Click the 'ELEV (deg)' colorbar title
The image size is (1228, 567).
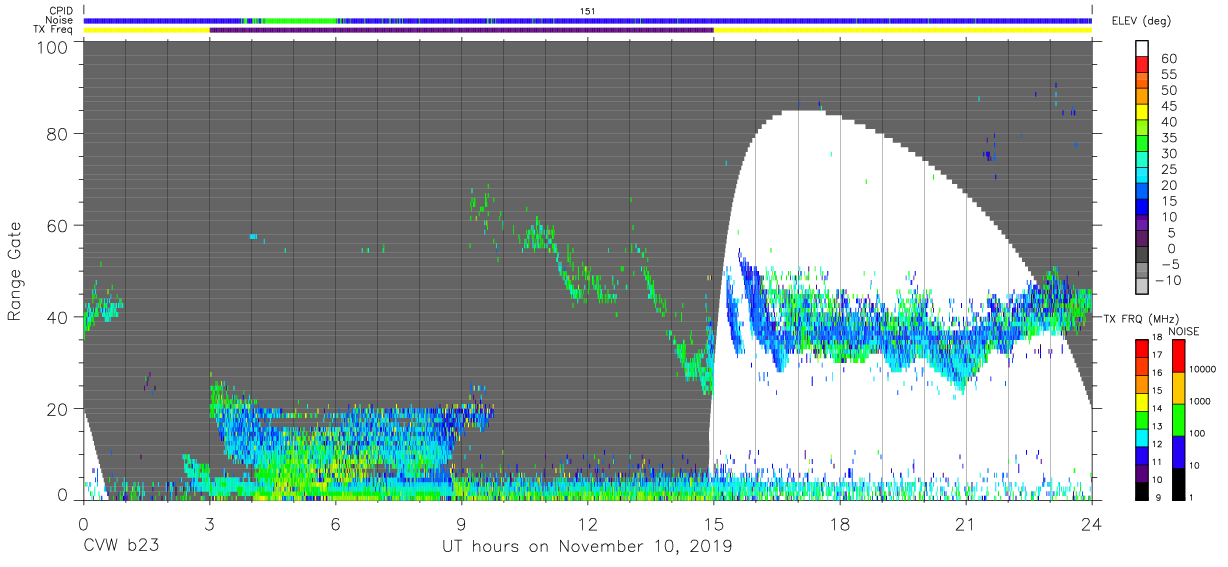point(1141,21)
